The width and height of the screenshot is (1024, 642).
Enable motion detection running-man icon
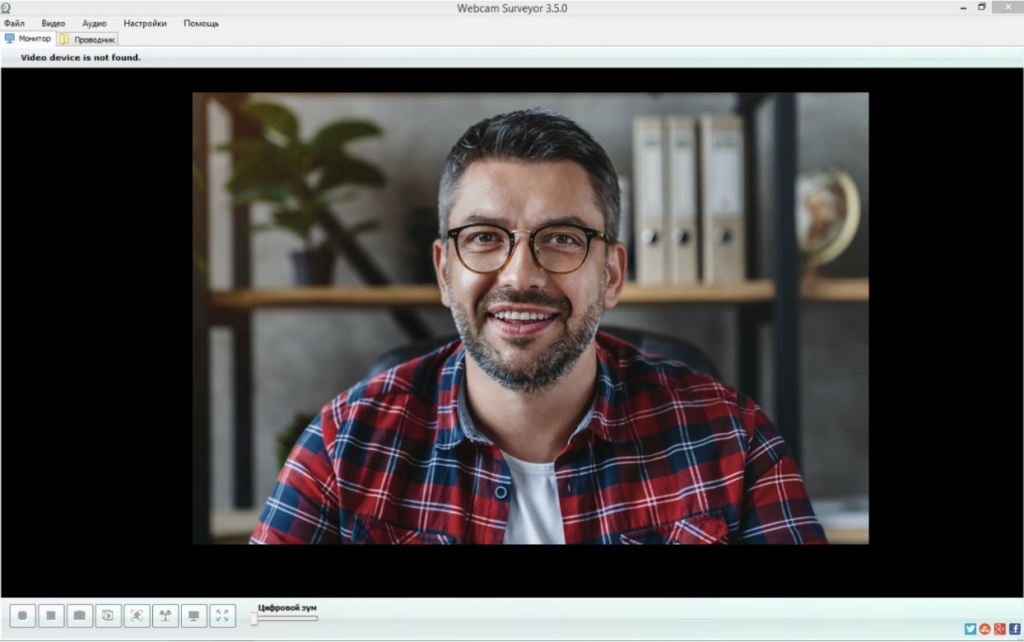point(137,616)
